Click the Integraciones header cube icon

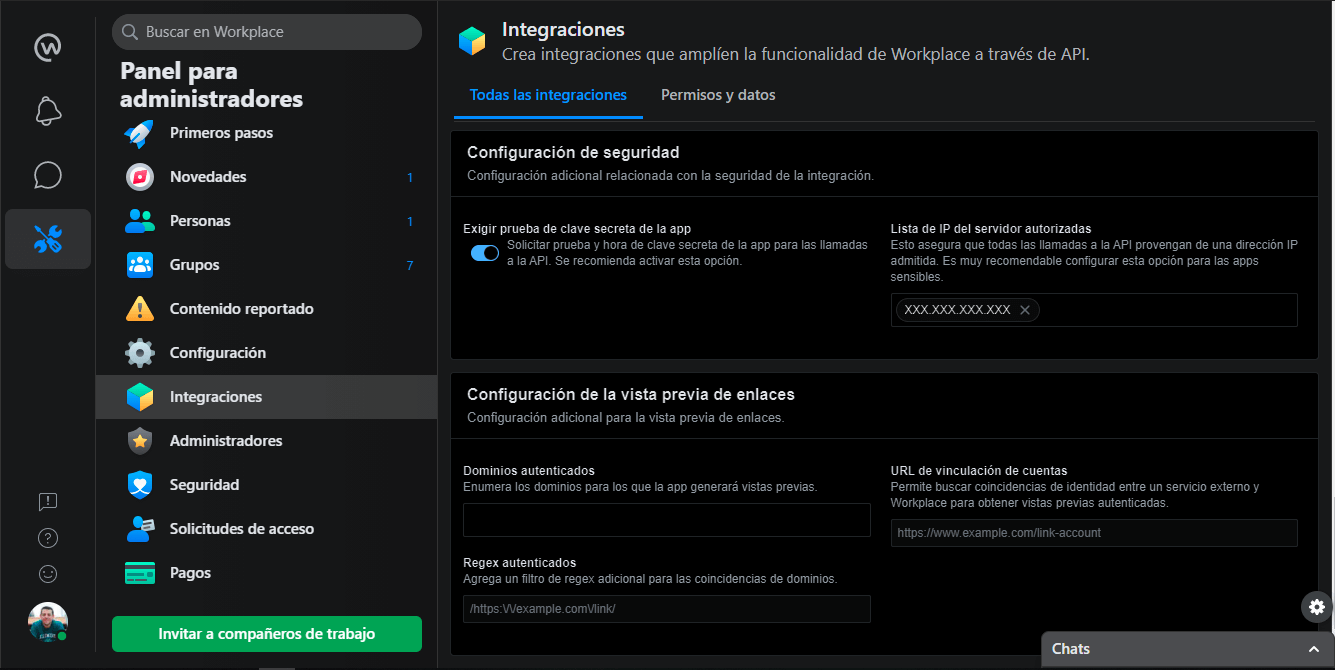click(472, 41)
